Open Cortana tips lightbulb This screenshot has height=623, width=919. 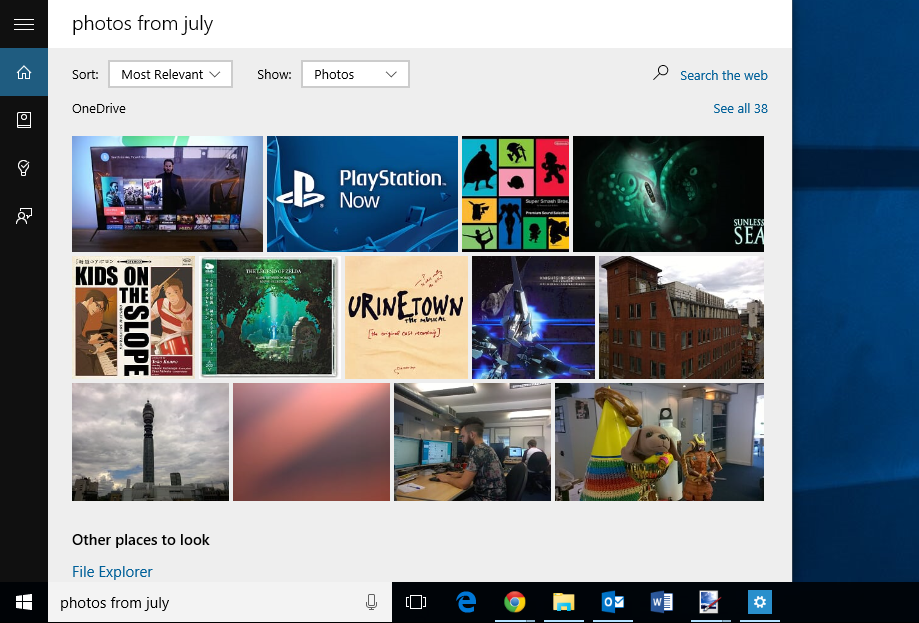pos(23,168)
